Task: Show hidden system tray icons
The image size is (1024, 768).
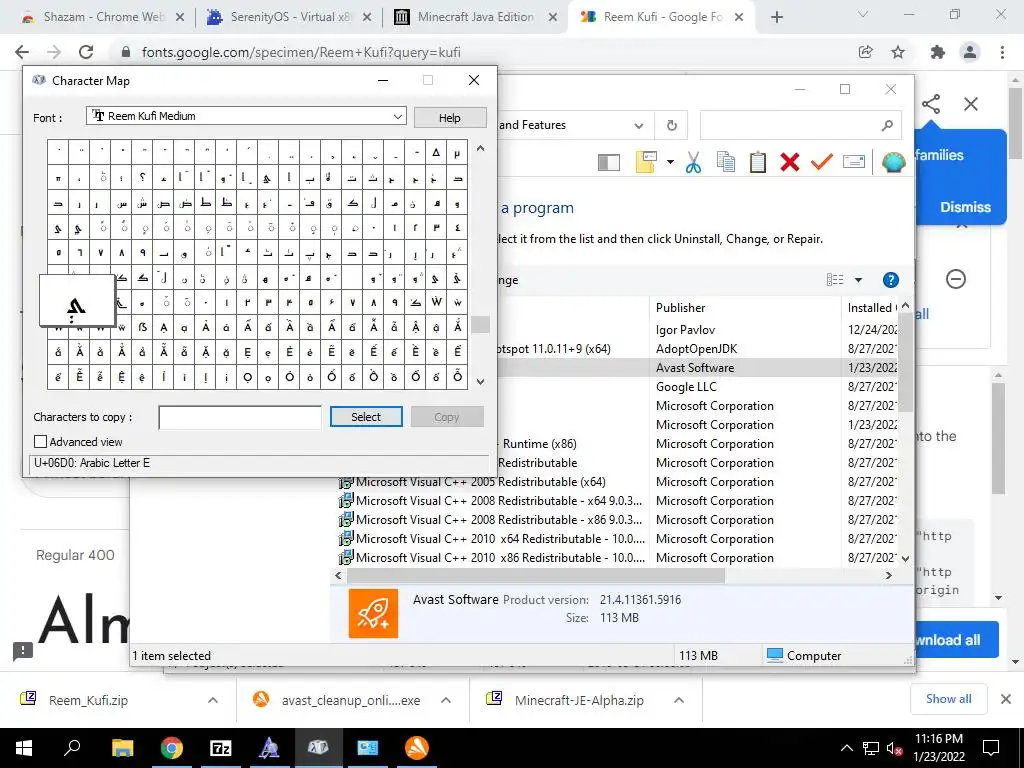Action: point(846,748)
